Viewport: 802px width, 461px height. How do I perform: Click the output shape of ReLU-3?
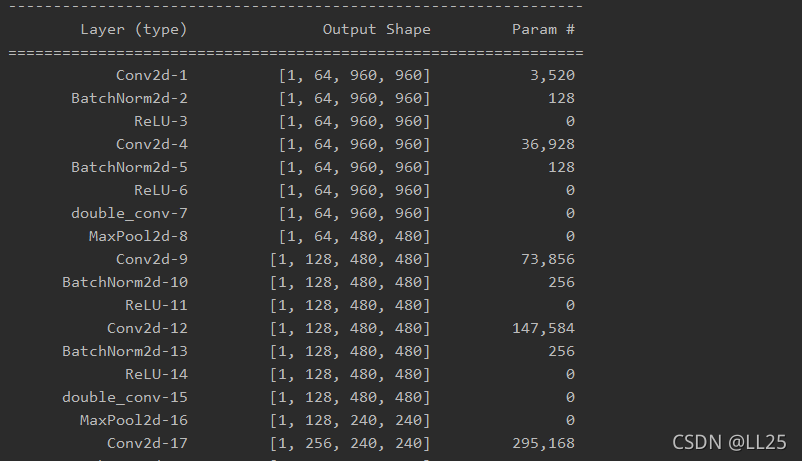pos(354,122)
